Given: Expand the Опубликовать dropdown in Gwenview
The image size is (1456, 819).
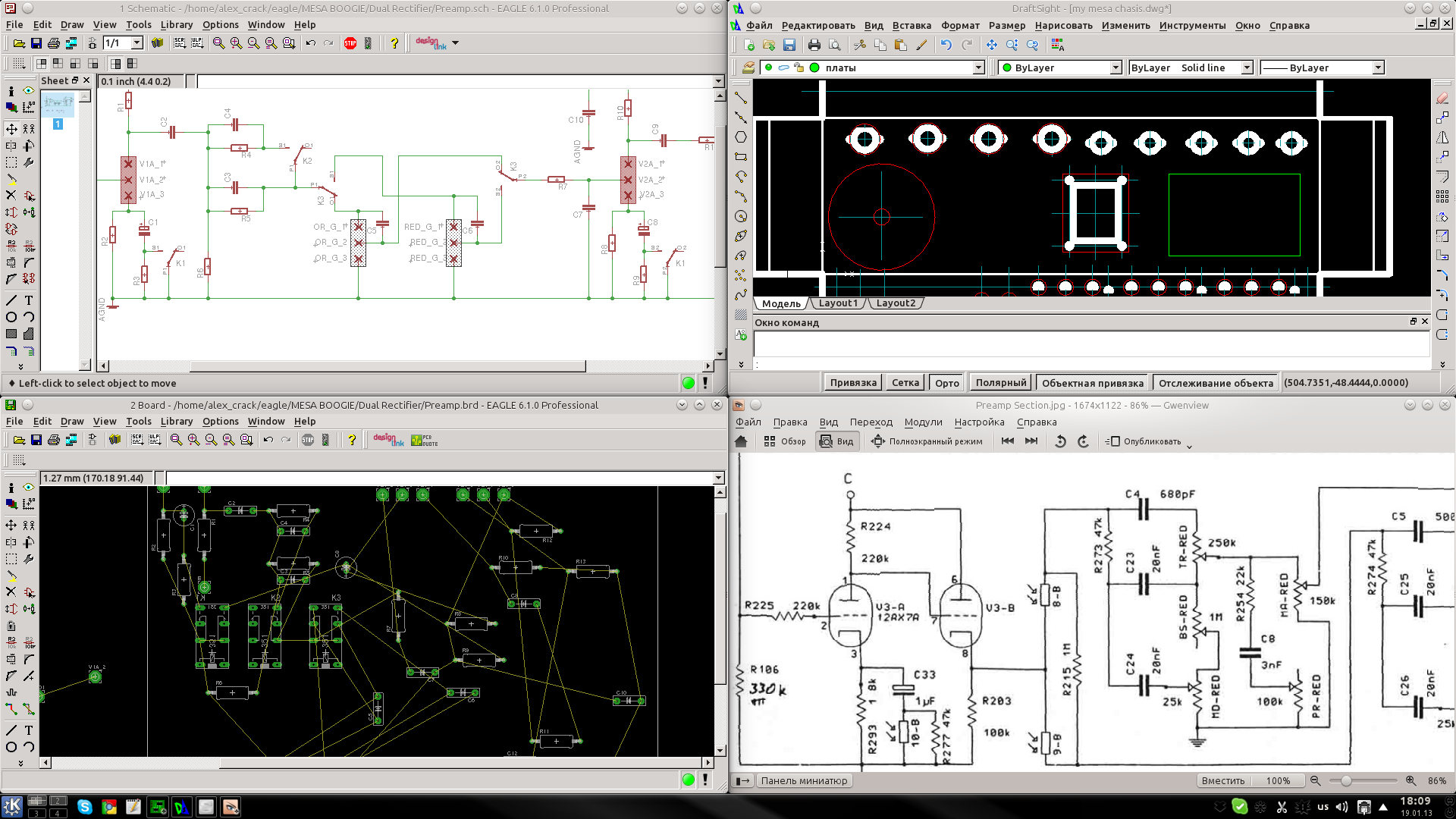Looking at the screenshot, I should coord(1189,446).
